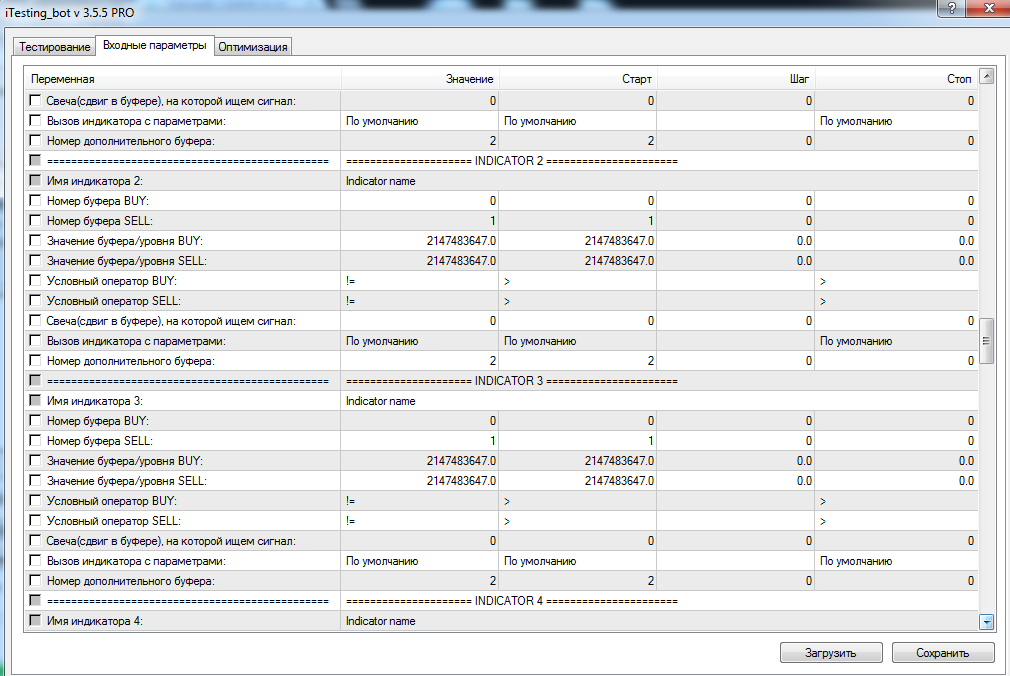The width and height of the screenshot is (1010, 676).
Task: Tick the Имя индикатора 3 checkbox
Action: (36, 401)
